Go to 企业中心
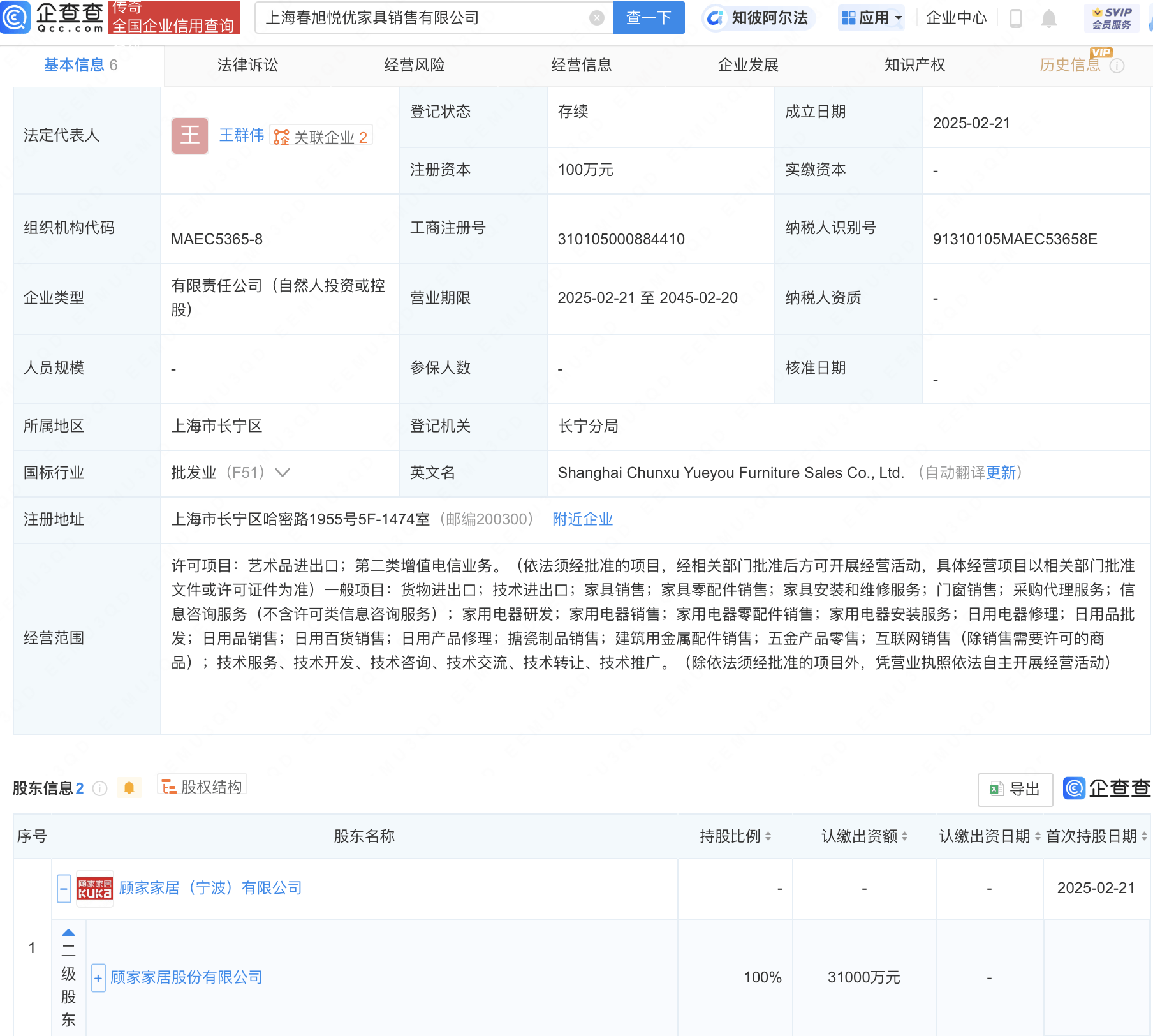 pyautogui.click(x=956, y=18)
